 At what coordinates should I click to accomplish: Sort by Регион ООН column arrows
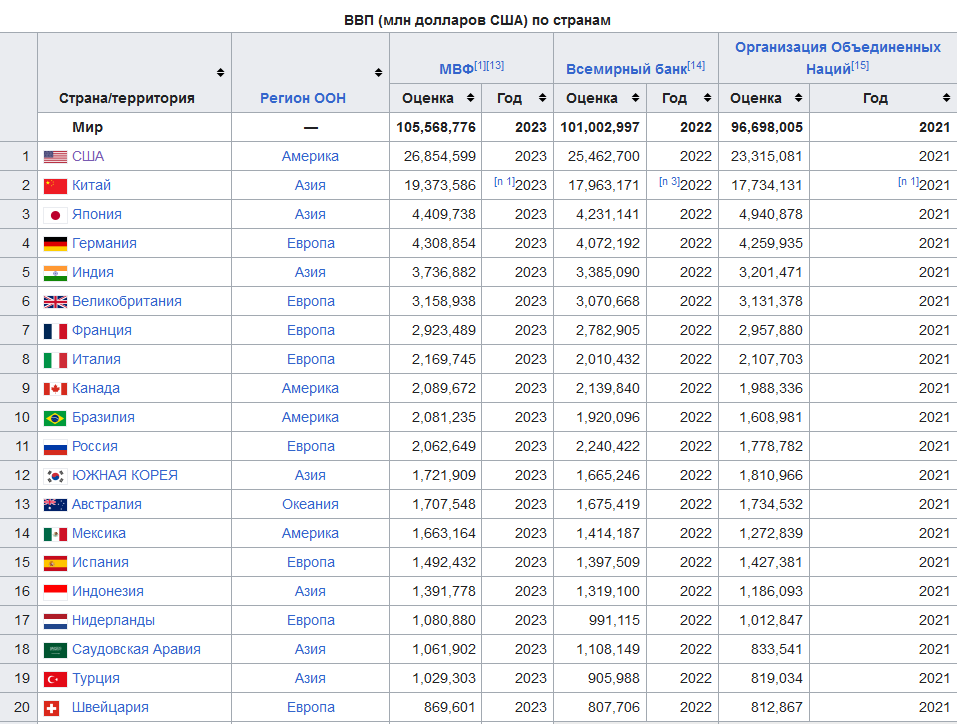[x=379, y=73]
